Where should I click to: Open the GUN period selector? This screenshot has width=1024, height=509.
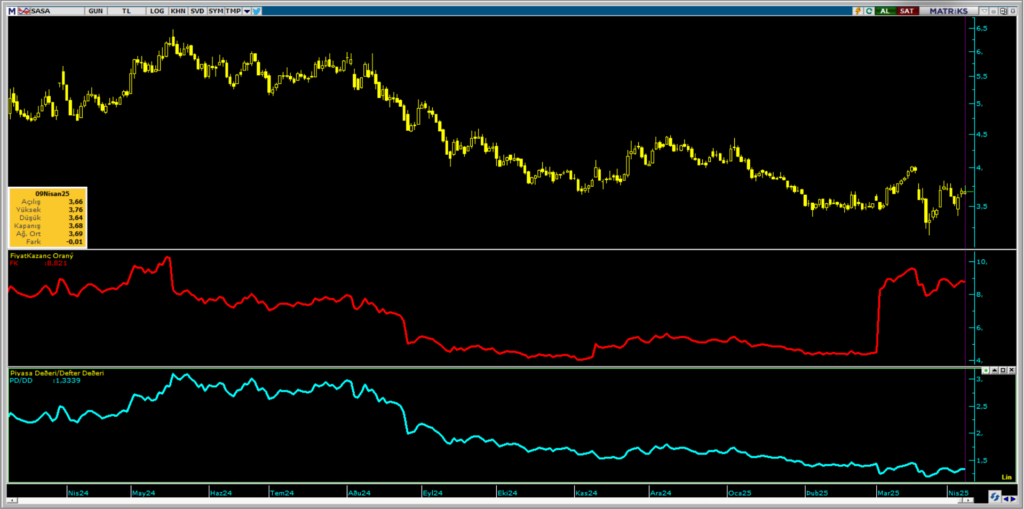(x=95, y=10)
